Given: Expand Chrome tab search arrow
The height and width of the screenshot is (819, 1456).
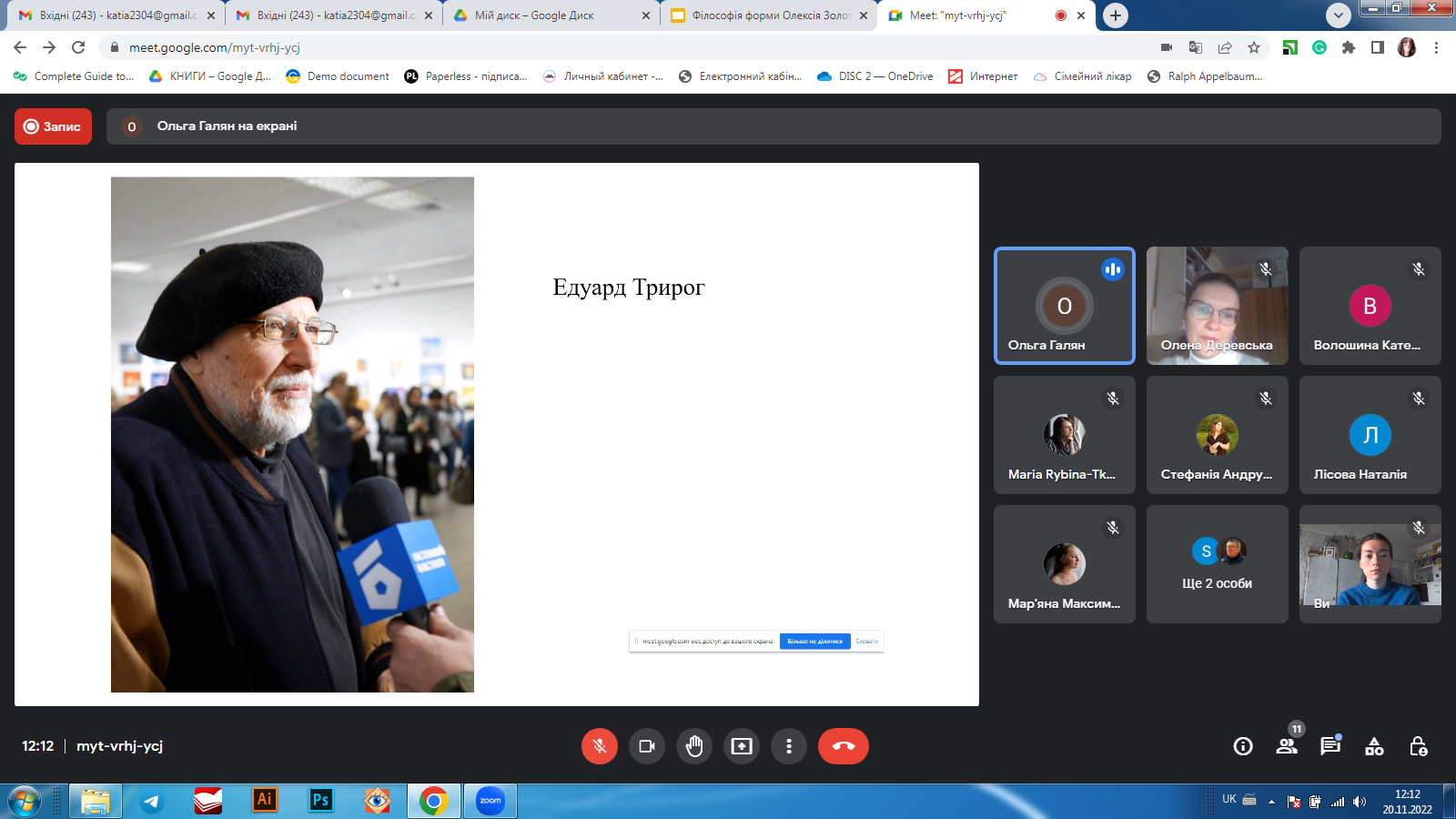Looking at the screenshot, I should click(1339, 15).
